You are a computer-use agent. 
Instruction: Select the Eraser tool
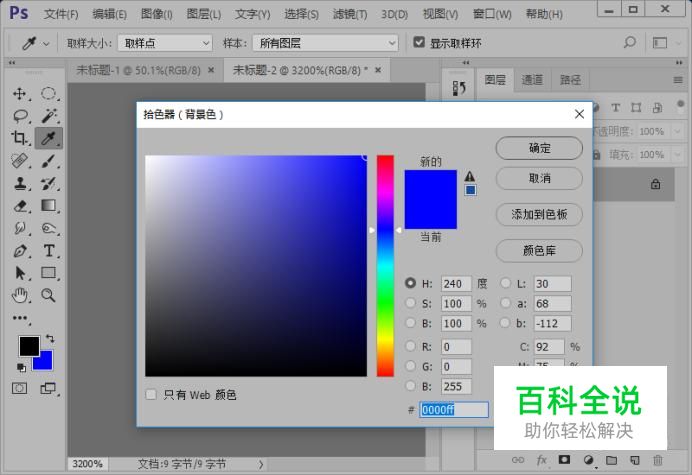20,206
